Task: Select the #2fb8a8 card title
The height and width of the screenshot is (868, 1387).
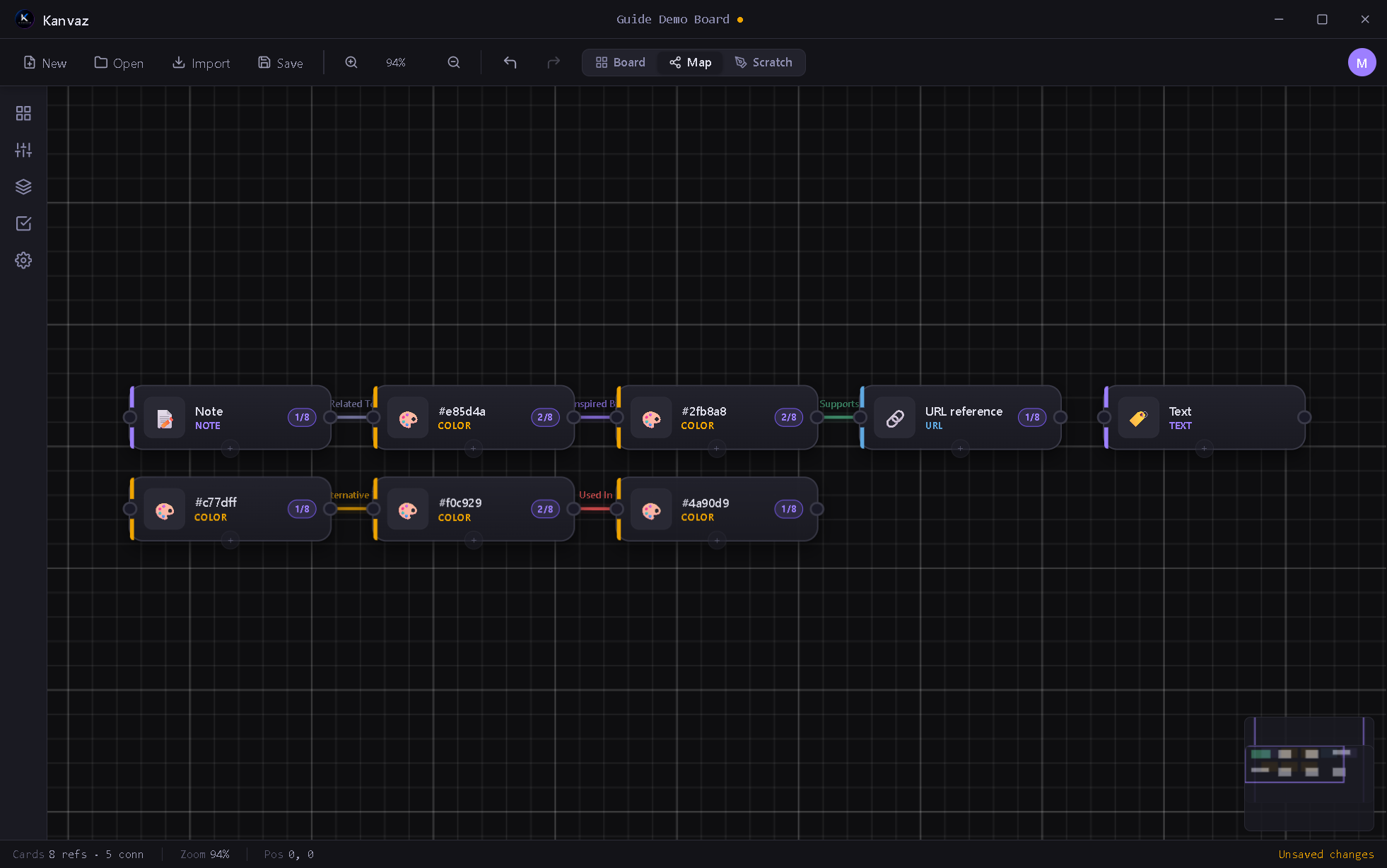Action: tap(704, 411)
